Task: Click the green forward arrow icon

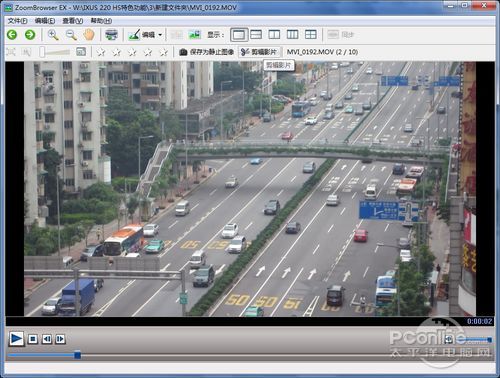Action: [30, 35]
